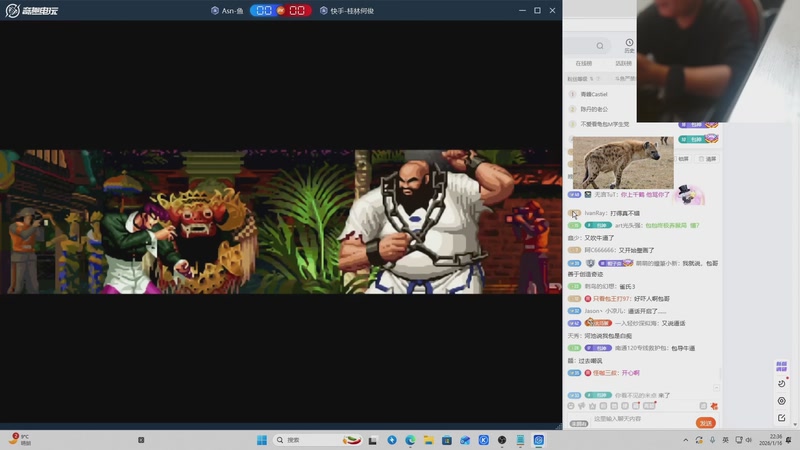Select ranked user 青峰Castiel
The width and height of the screenshot is (800, 450).
(x=594, y=94)
